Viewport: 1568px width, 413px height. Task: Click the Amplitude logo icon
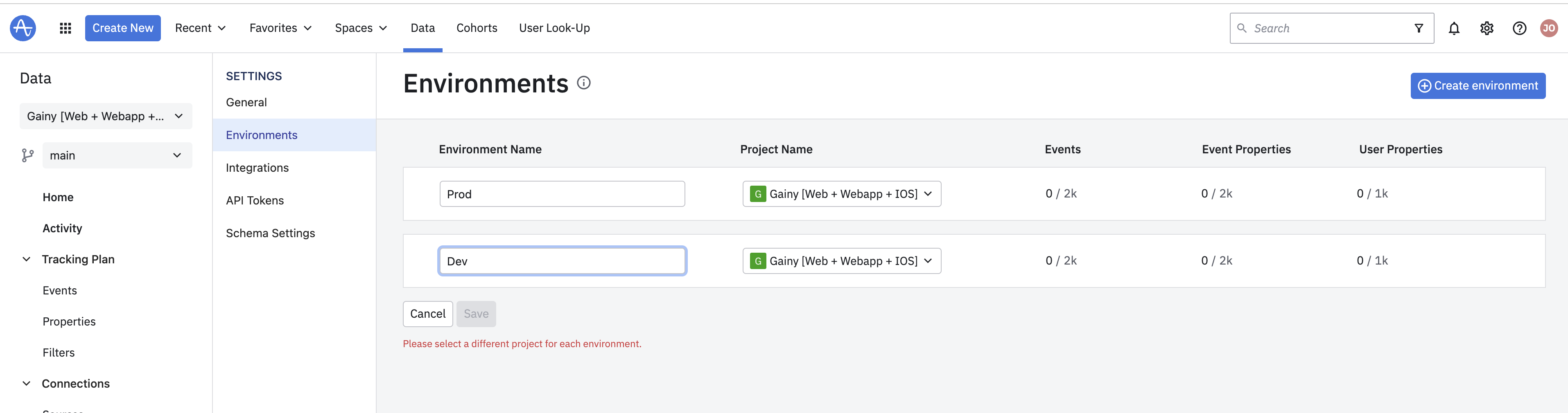(x=23, y=28)
